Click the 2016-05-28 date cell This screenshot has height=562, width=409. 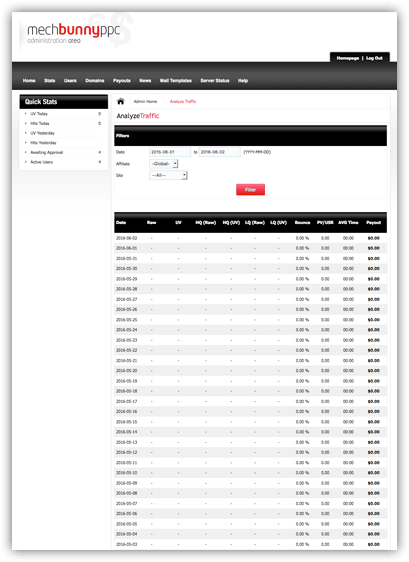(x=127, y=289)
